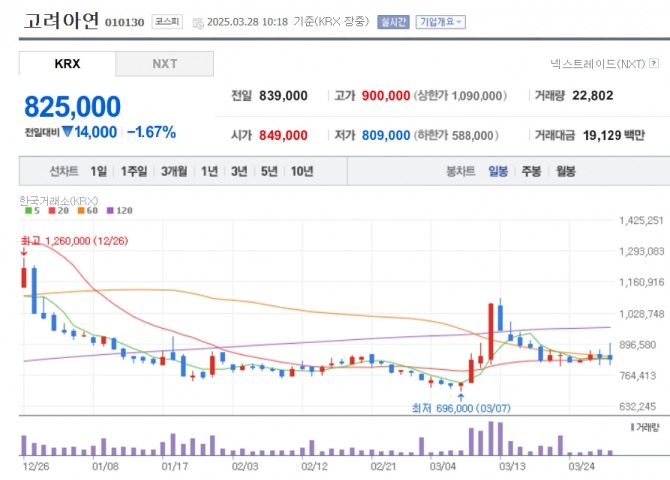
Task: Open the 넥스트레이드(NXT) help icon
Action: pos(654,64)
